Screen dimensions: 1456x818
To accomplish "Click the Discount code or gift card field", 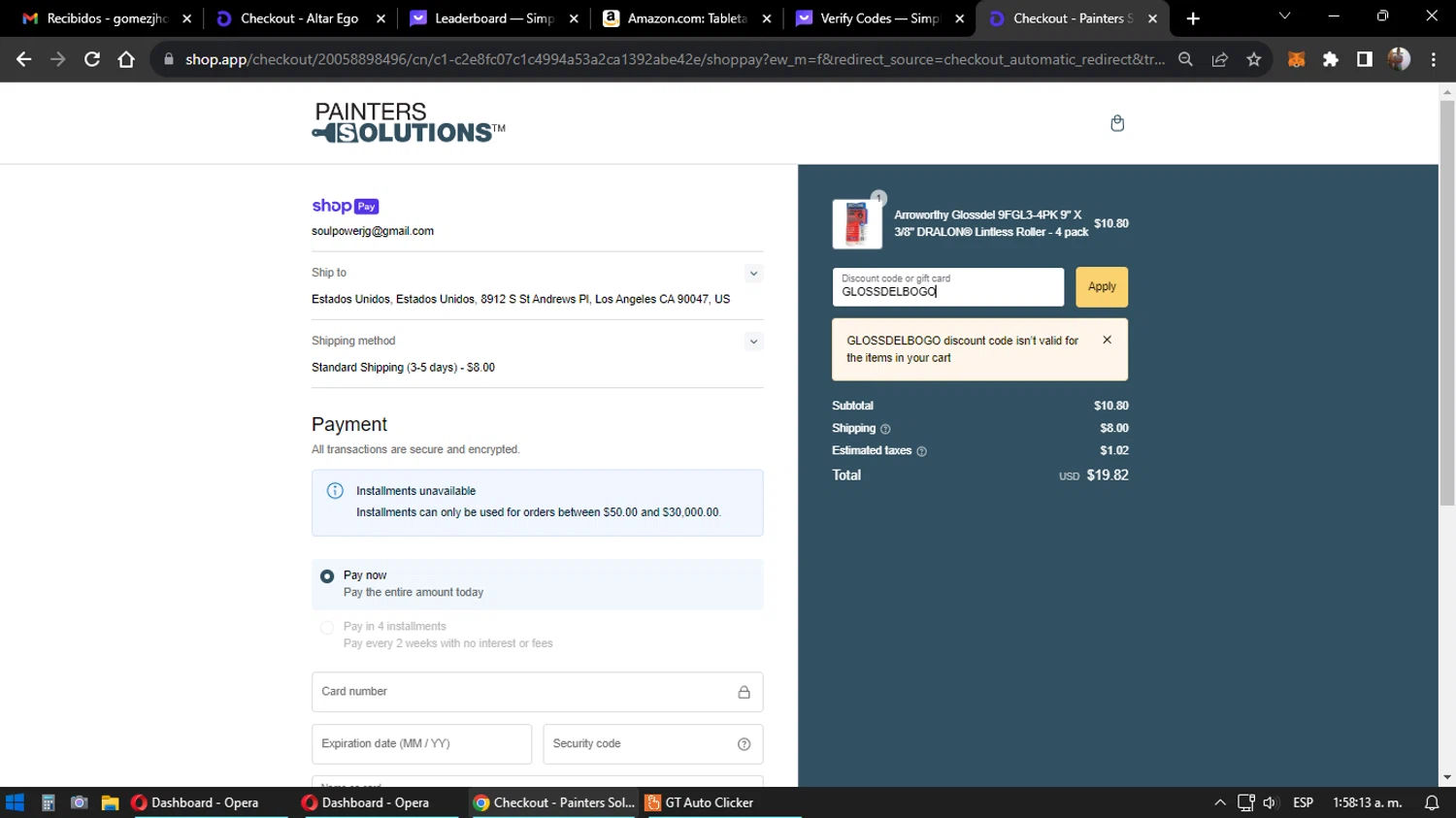I will pyautogui.click(x=948, y=287).
